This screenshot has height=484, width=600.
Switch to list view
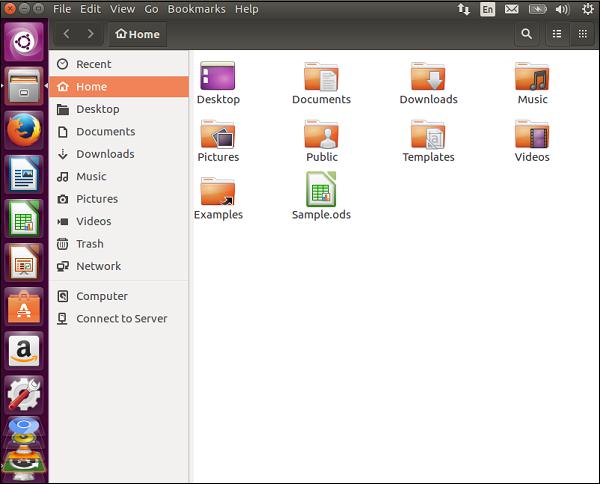tap(557, 34)
